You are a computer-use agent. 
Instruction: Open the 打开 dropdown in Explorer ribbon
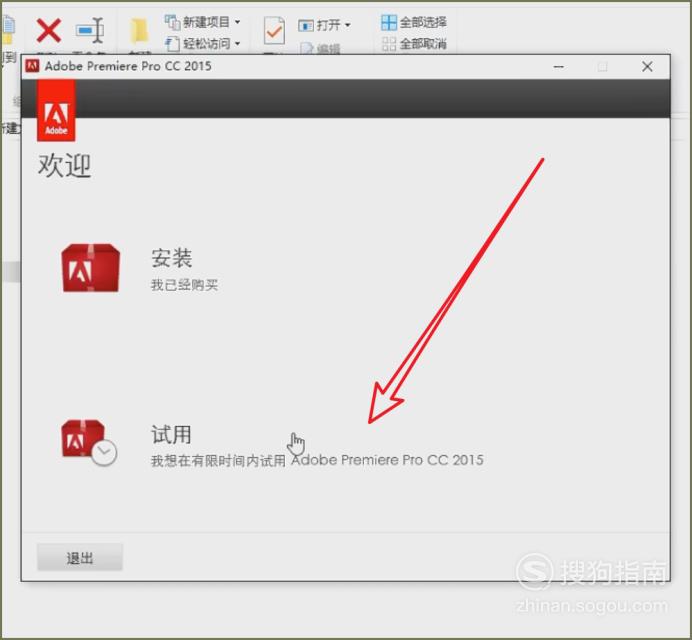[324, 25]
